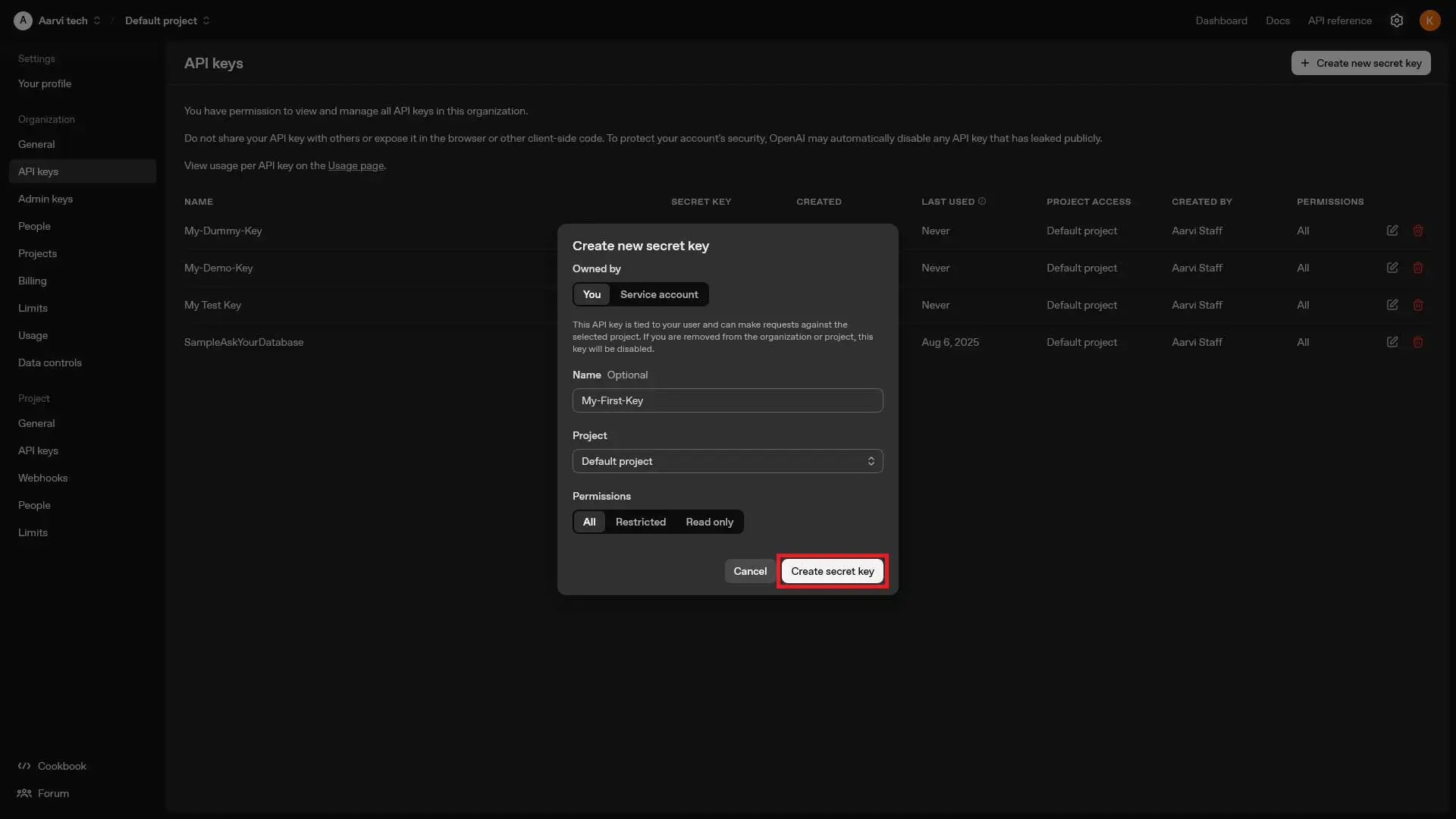
Task: Edit the My-Demo-Key entry
Action: coord(1392,268)
